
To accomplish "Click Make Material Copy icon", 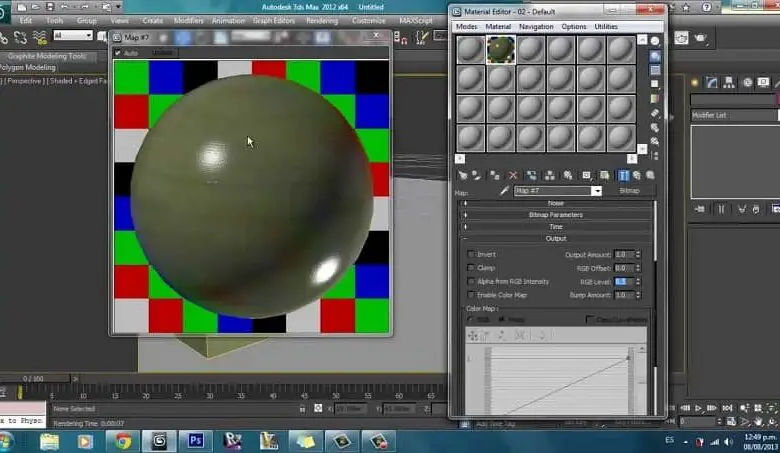I will coord(531,175).
